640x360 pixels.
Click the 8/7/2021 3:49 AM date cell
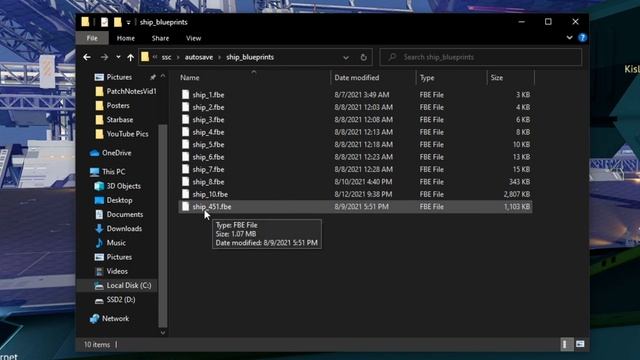pos(362,95)
